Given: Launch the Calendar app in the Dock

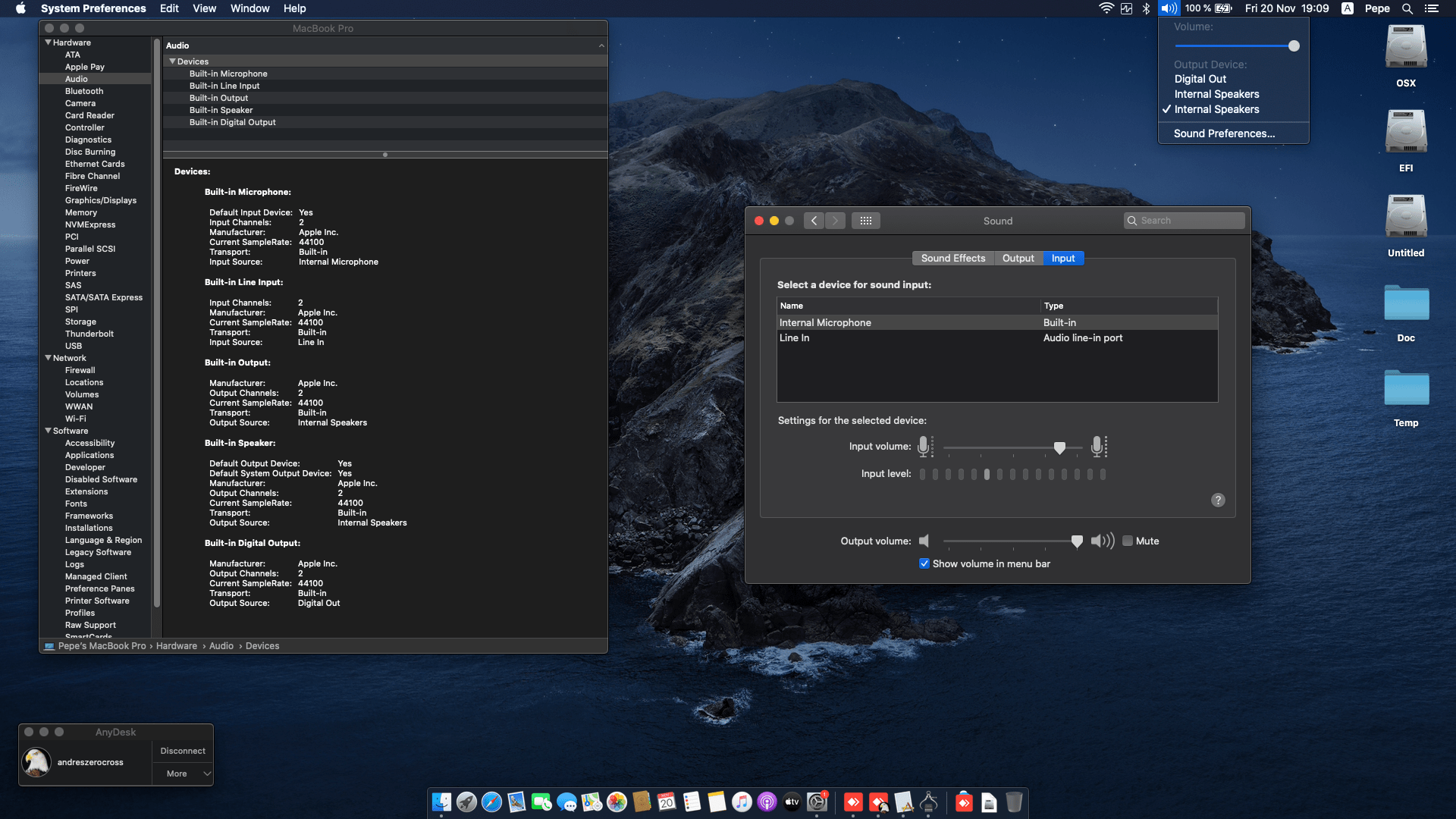Looking at the screenshot, I should pos(666,802).
